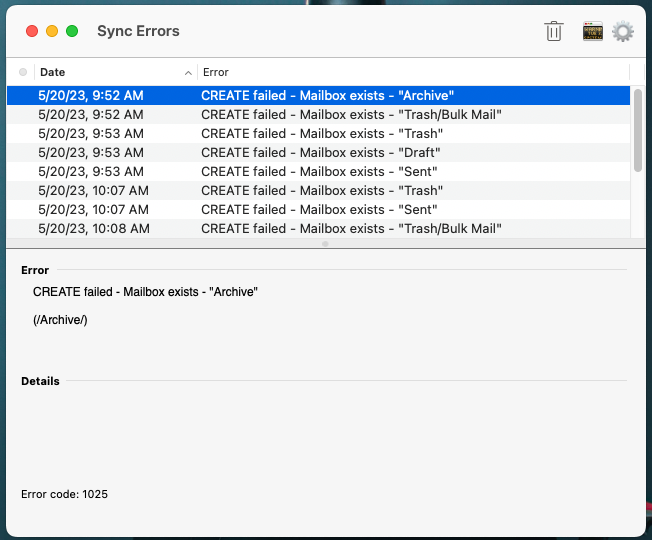Select the 9:53 AM "Sent" error row
The image size is (652, 540).
[318, 172]
